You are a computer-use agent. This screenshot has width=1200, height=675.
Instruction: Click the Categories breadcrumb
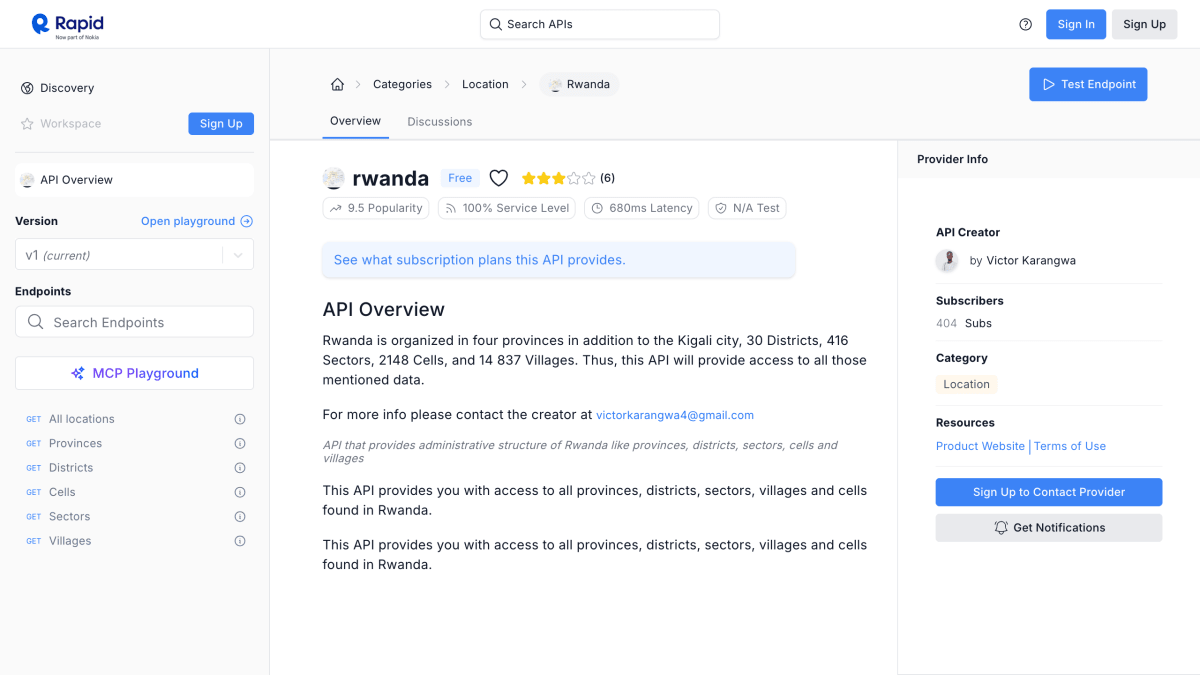point(402,84)
